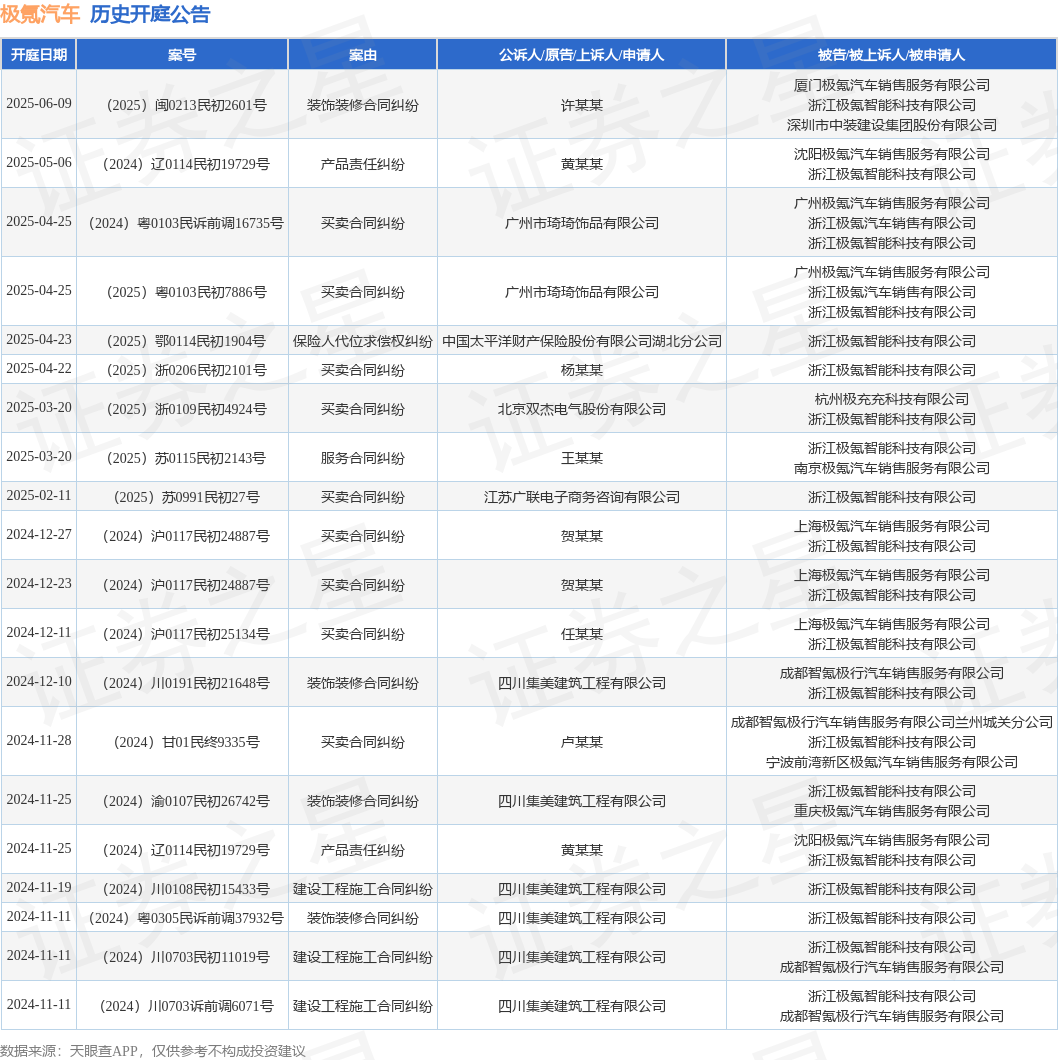Click plaintiff 卢某某
Image resolution: width=1058 pixels, height=1060 pixels.
(x=581, y=742)
